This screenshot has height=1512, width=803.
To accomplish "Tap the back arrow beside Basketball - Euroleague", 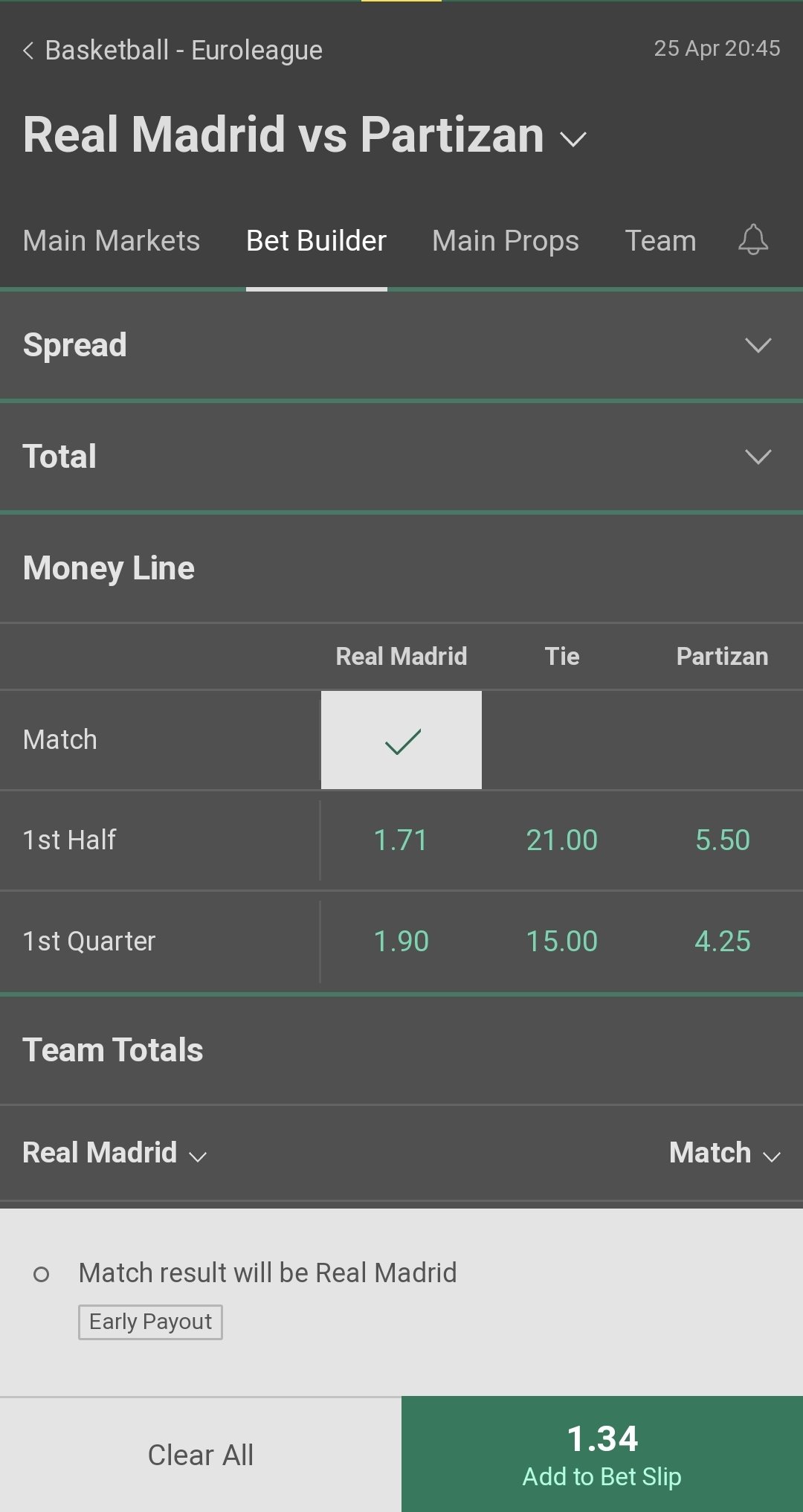I will (29, 51).
